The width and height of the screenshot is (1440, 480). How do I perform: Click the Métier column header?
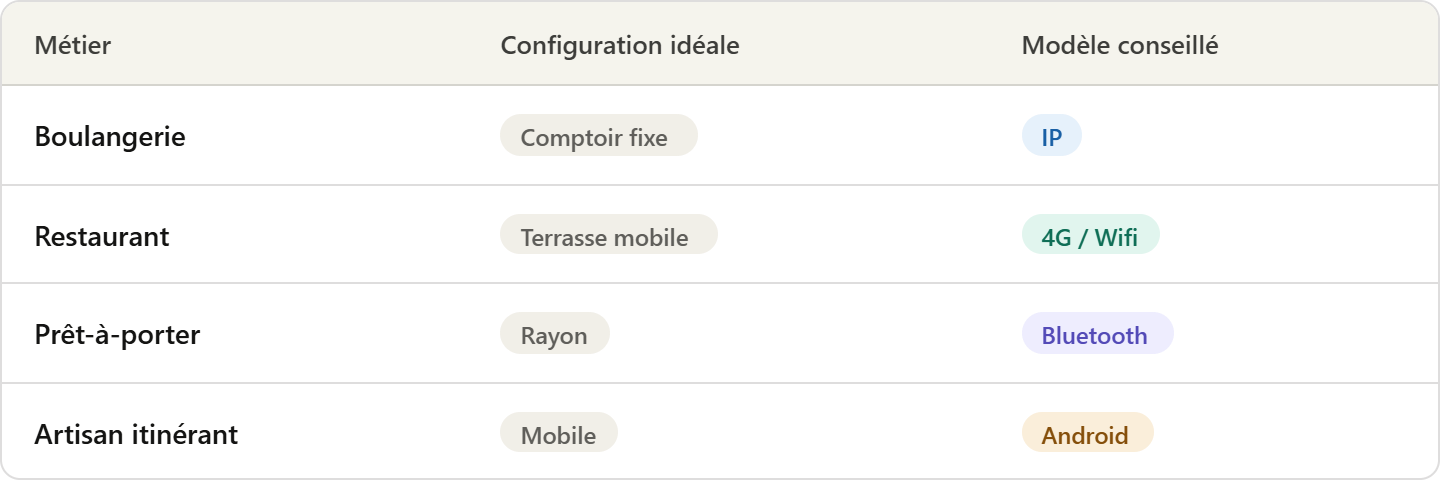tap(73, 46)
